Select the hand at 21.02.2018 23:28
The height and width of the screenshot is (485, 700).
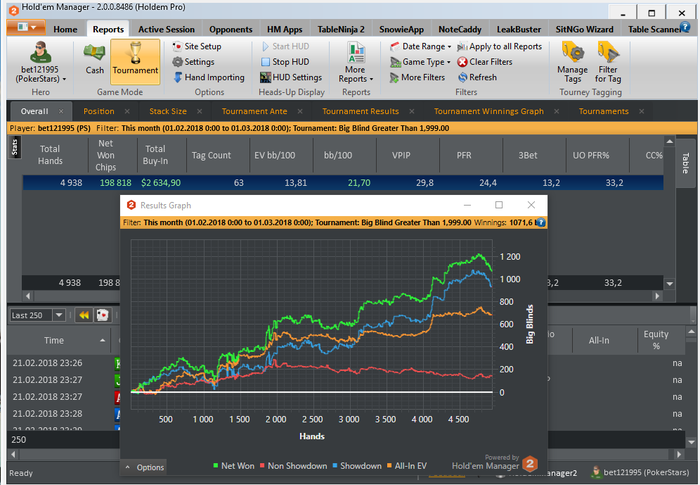point(47,414)
